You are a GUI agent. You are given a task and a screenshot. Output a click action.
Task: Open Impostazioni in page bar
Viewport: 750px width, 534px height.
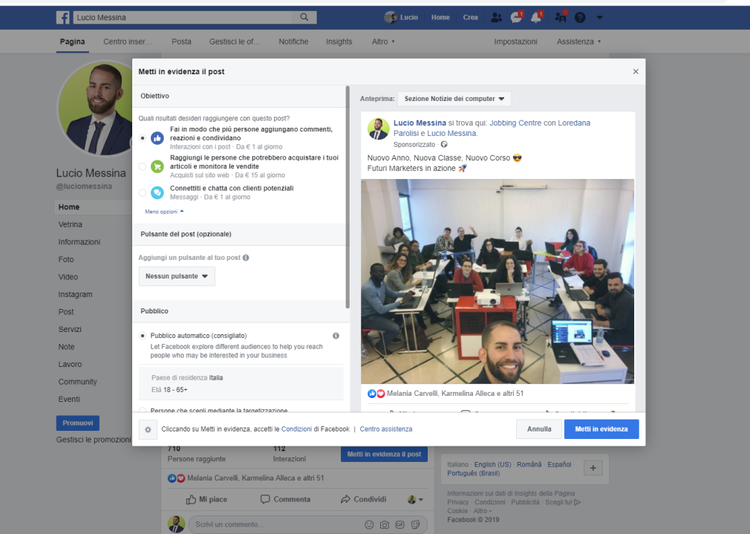click(x=515, y=42)
